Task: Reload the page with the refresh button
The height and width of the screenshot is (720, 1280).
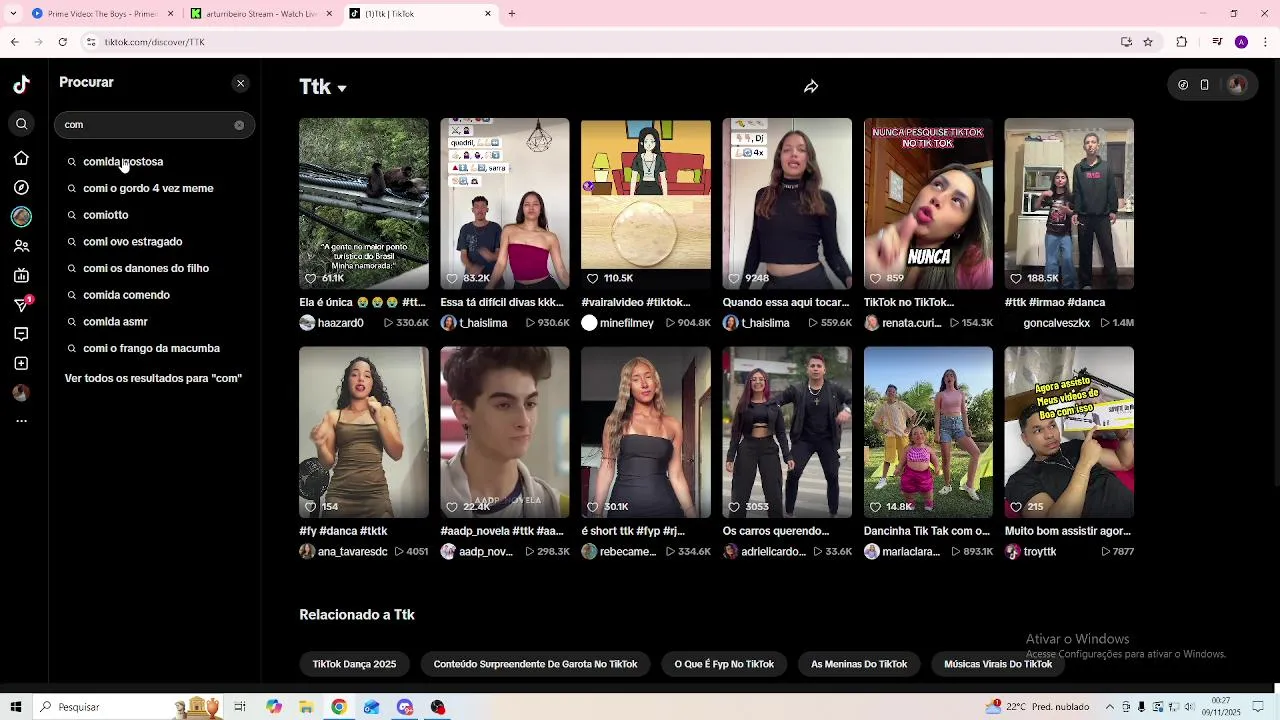Action: coord(63,42)
